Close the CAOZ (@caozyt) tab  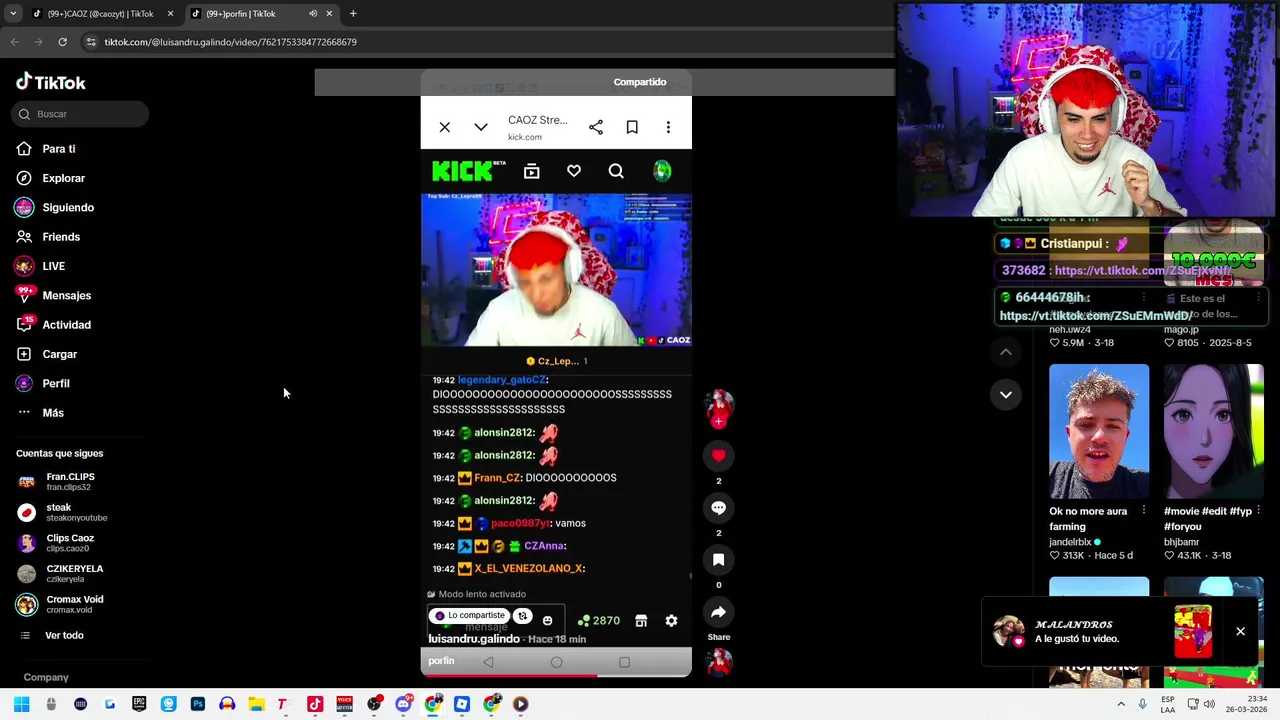pyautogui.click(x=170, y=14)
